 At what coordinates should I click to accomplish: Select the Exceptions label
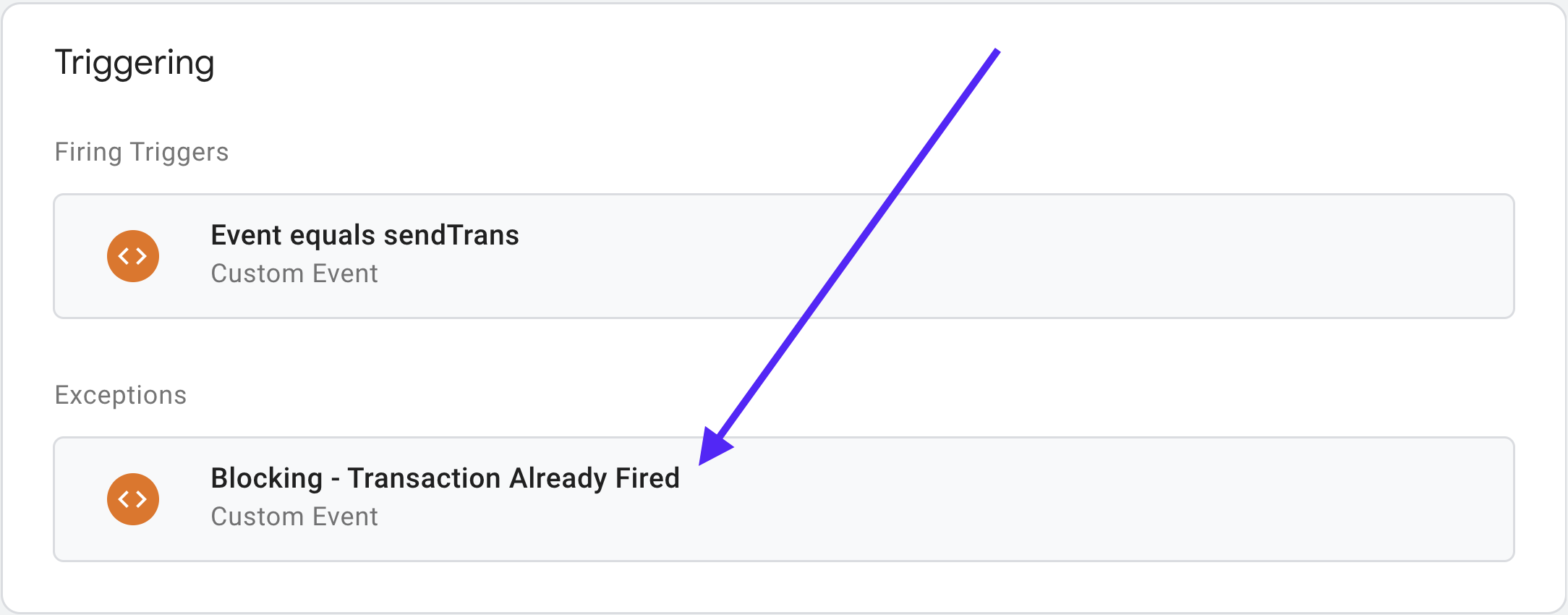coord(121,395)
